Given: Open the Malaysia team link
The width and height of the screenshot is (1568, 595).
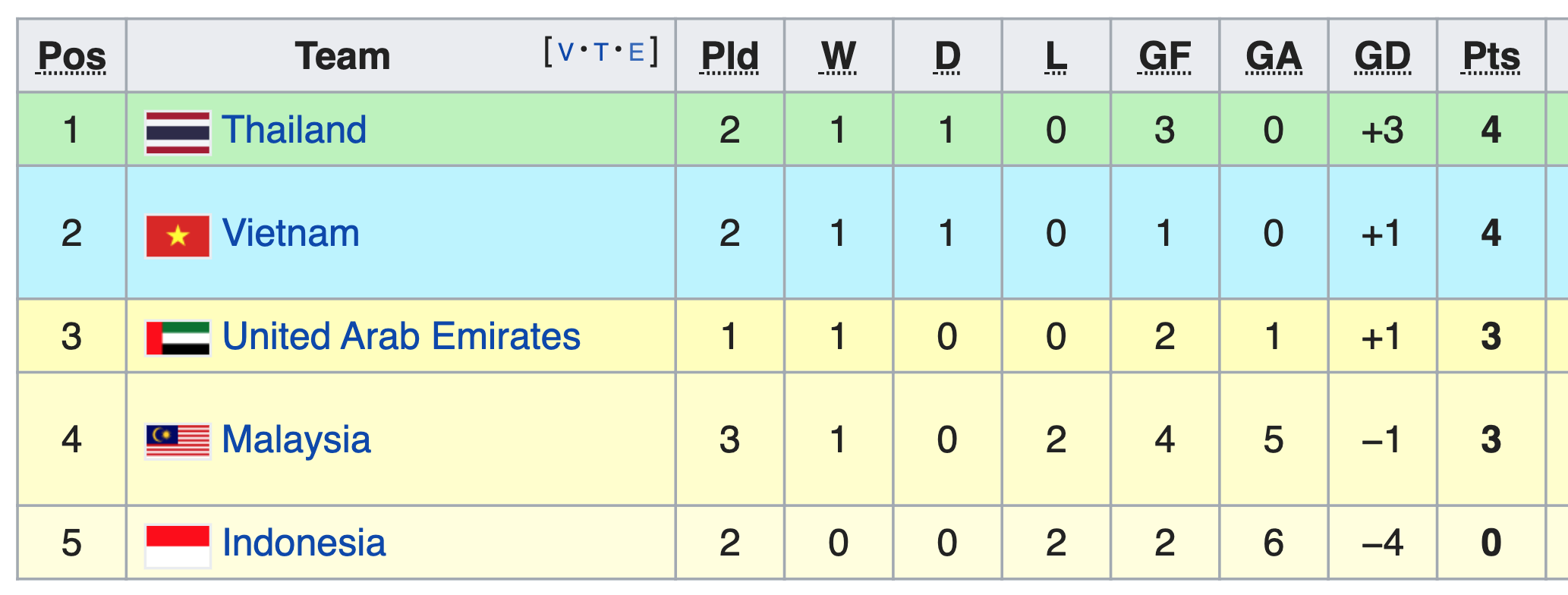Looking at the screenshot, I should 297,440.
